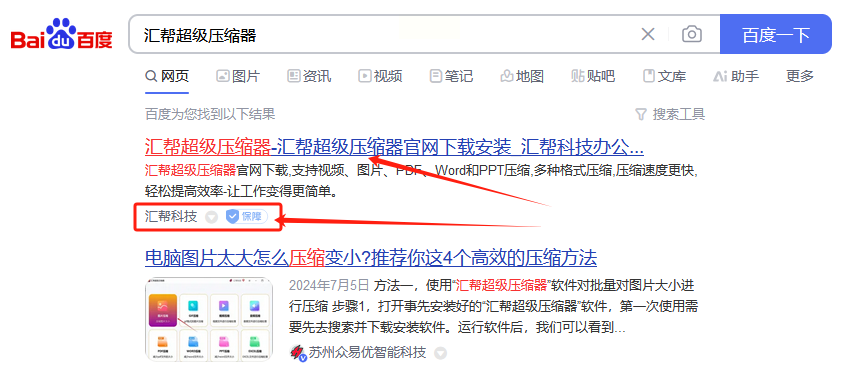
Task: Open the 视频 tab
Action: tap(380, 76)
